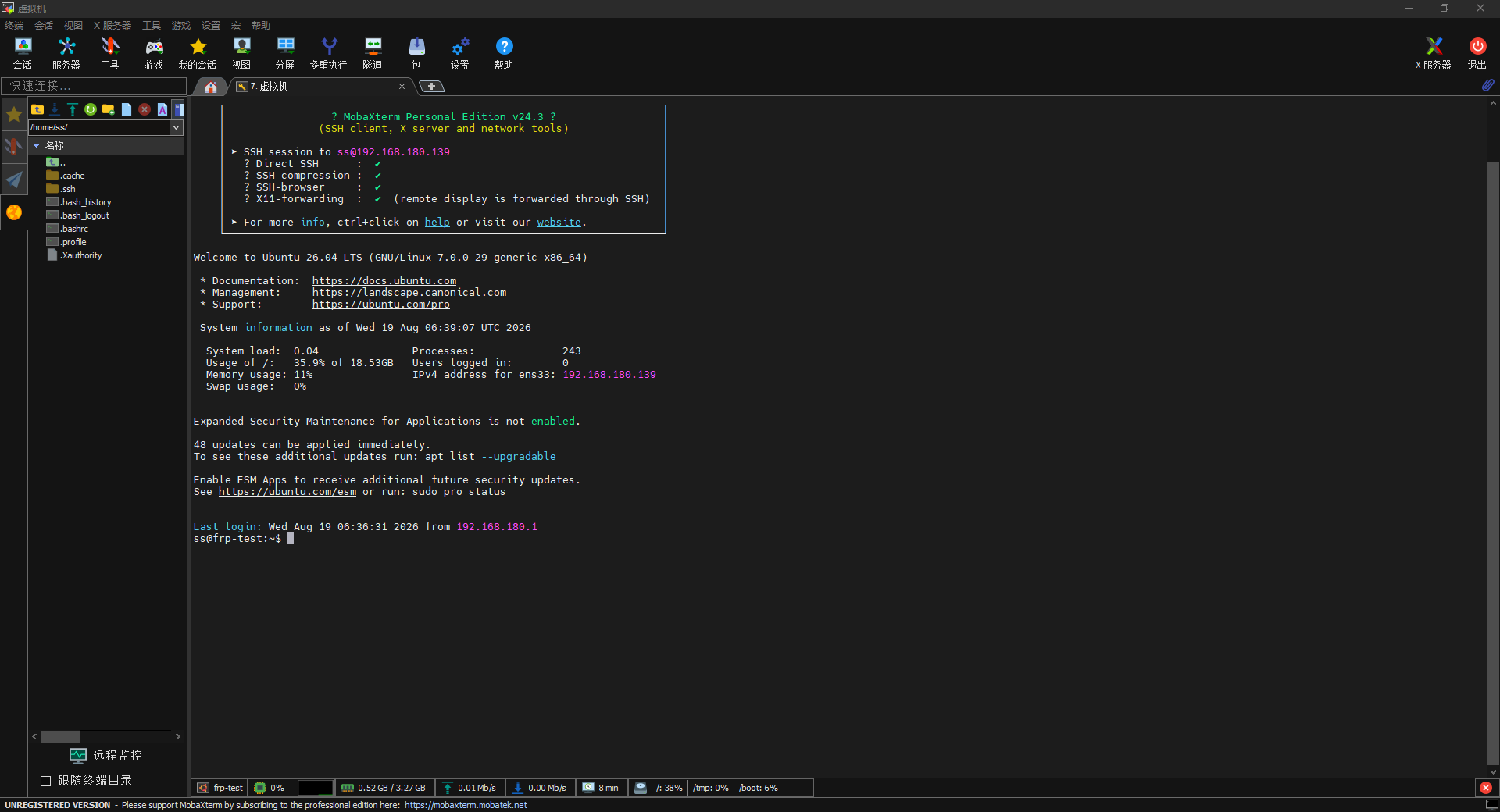Viewport: 1500px width, 812px height.
Task: Add a new tab with plus button
Action: pos(431,87)
